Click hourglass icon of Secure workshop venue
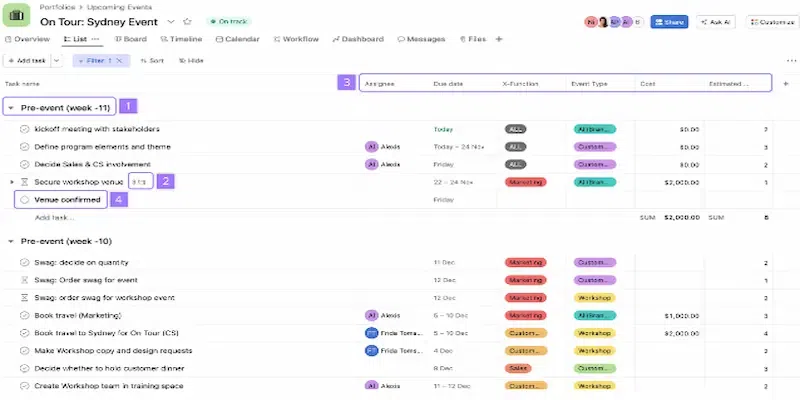 pos(24,182)
